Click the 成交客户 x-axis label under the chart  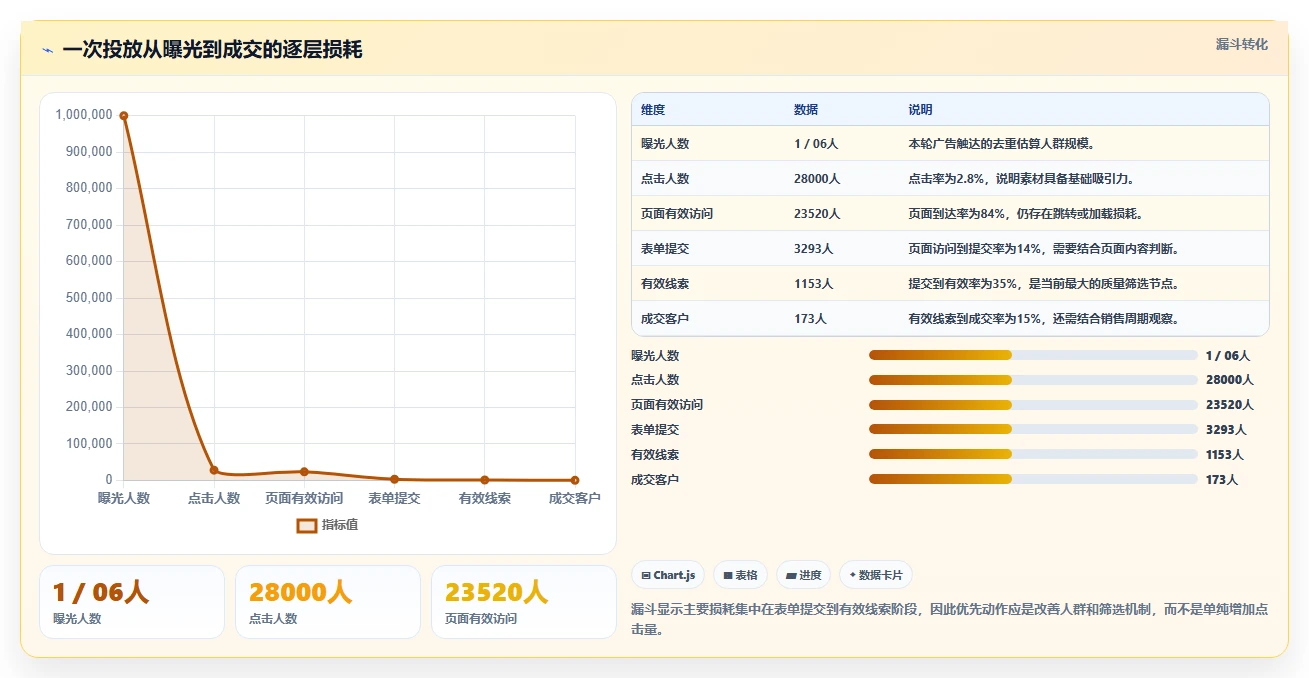point(574,498)
